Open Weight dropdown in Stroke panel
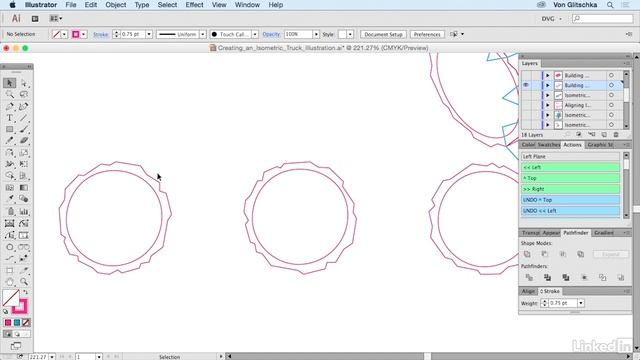Viewport: 640px width, 360px height. (581, 303)
